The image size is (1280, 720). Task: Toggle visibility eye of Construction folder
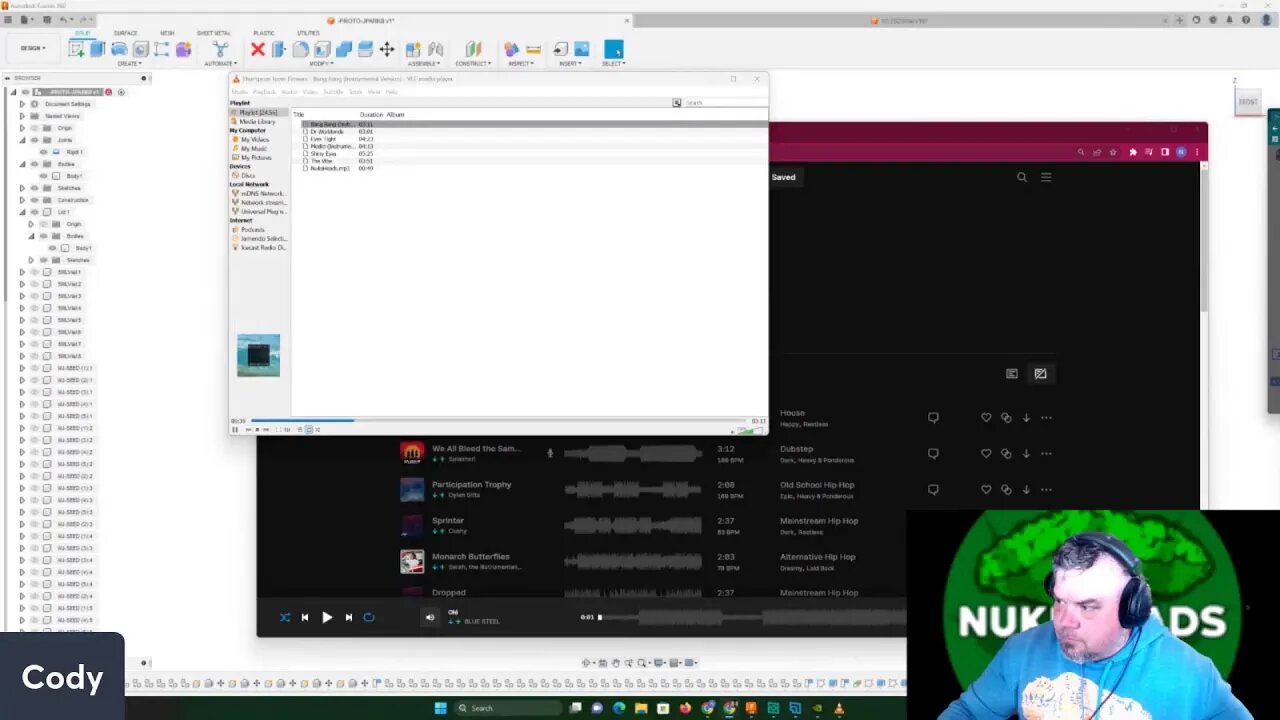click(x=34, y=200)
